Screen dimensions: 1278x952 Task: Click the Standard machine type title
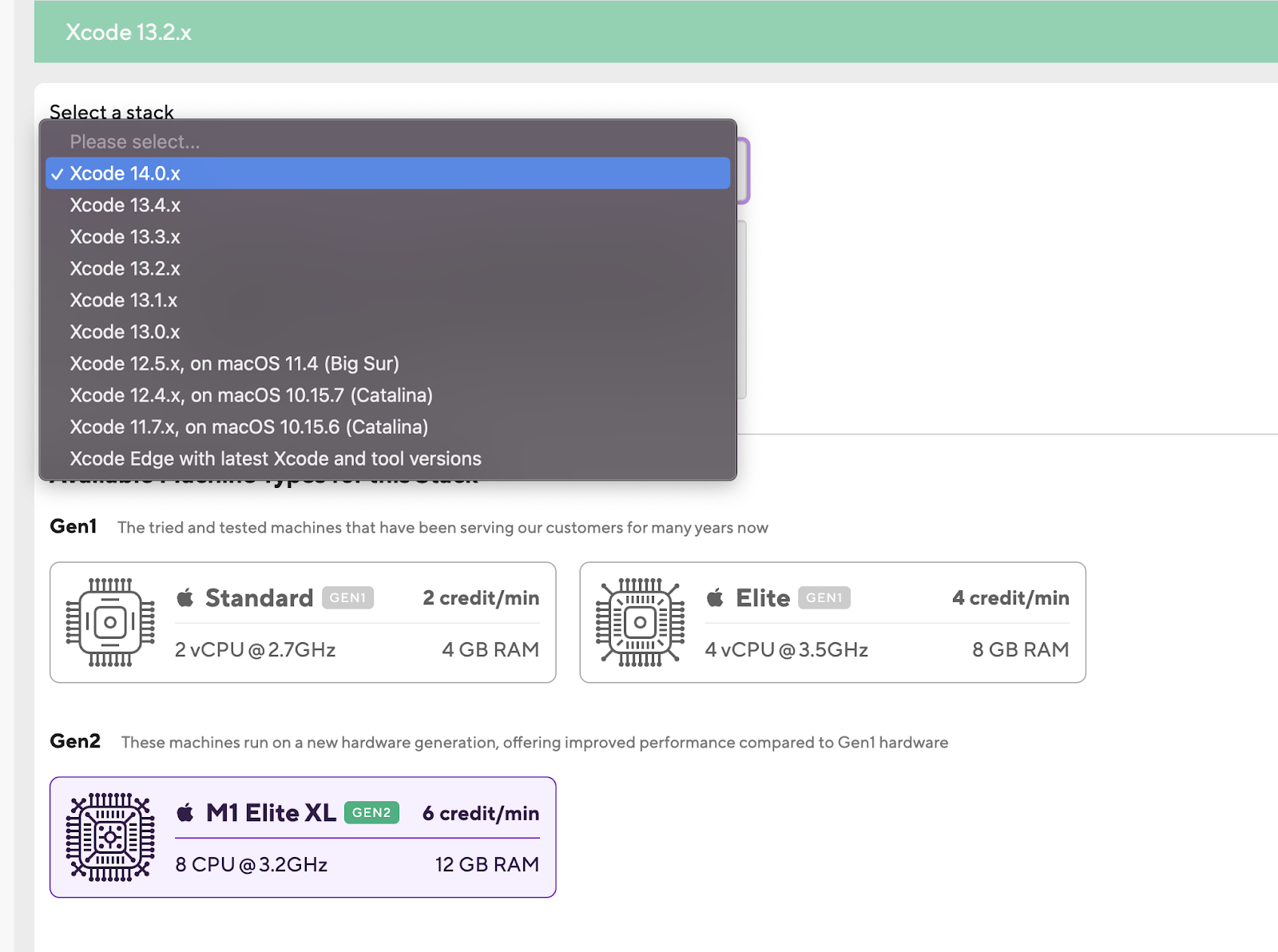pos(260,597)
